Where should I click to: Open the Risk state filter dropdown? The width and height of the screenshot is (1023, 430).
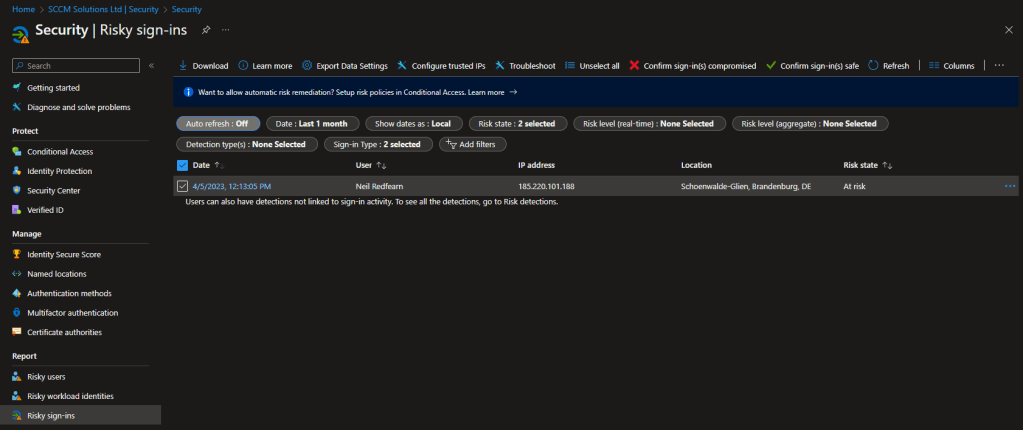click(517, 124)
